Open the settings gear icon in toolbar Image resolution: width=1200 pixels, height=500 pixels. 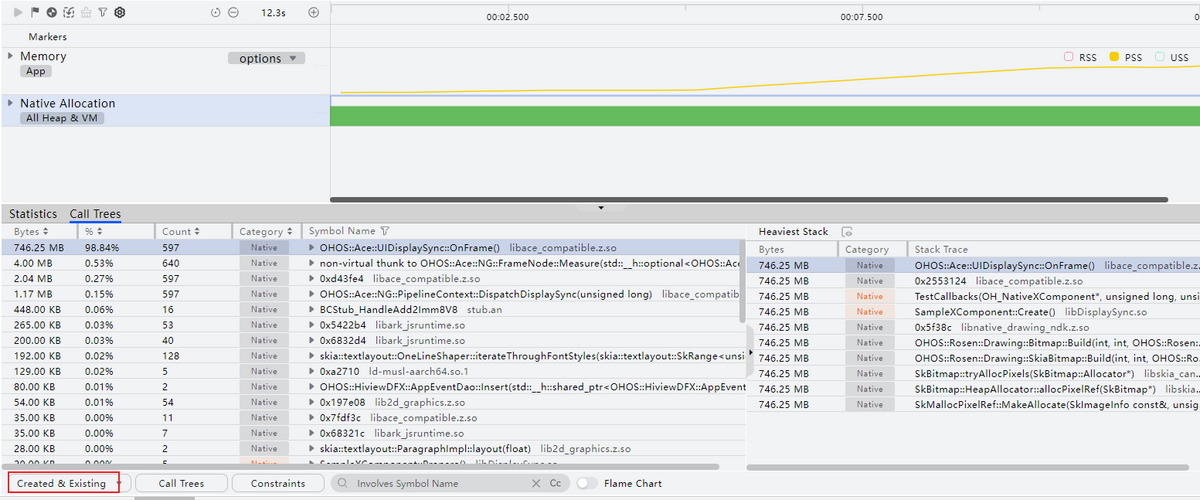(119, 13)
